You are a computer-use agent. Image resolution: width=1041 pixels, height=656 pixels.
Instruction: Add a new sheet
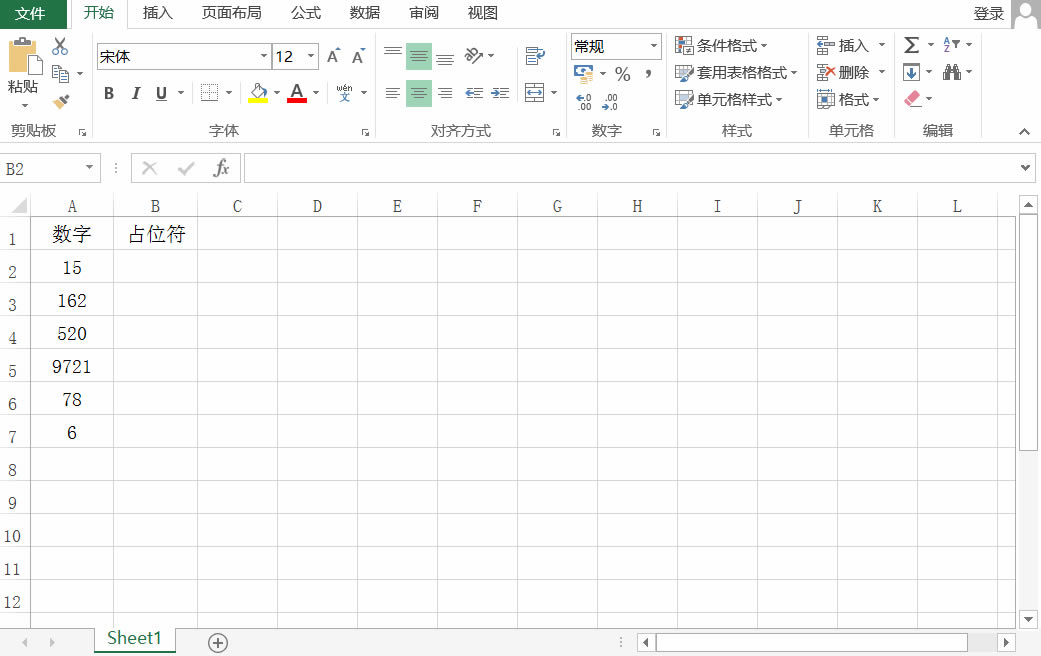coord(218,642)
